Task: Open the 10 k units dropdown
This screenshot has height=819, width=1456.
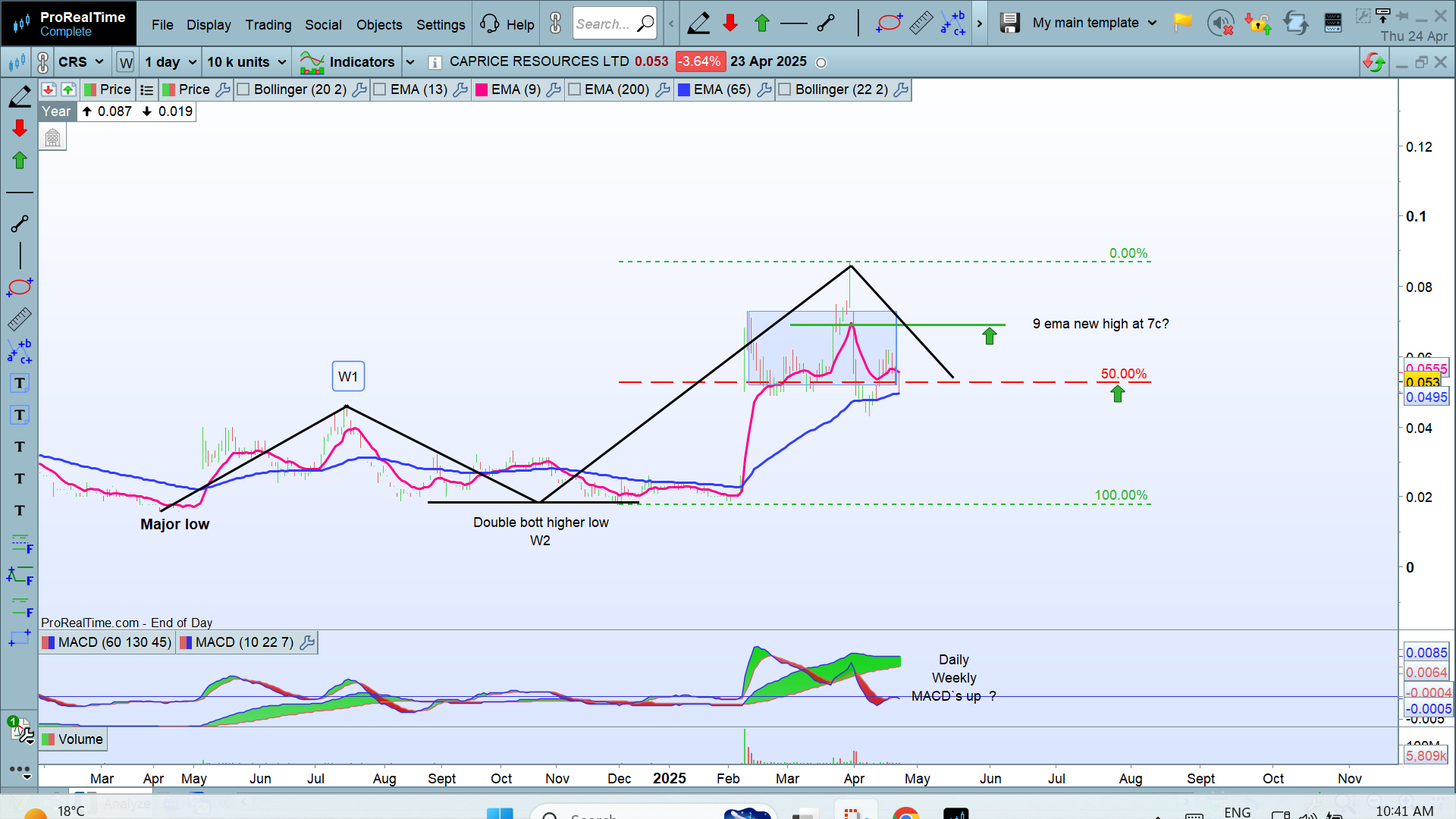Action: click(246, 62)
